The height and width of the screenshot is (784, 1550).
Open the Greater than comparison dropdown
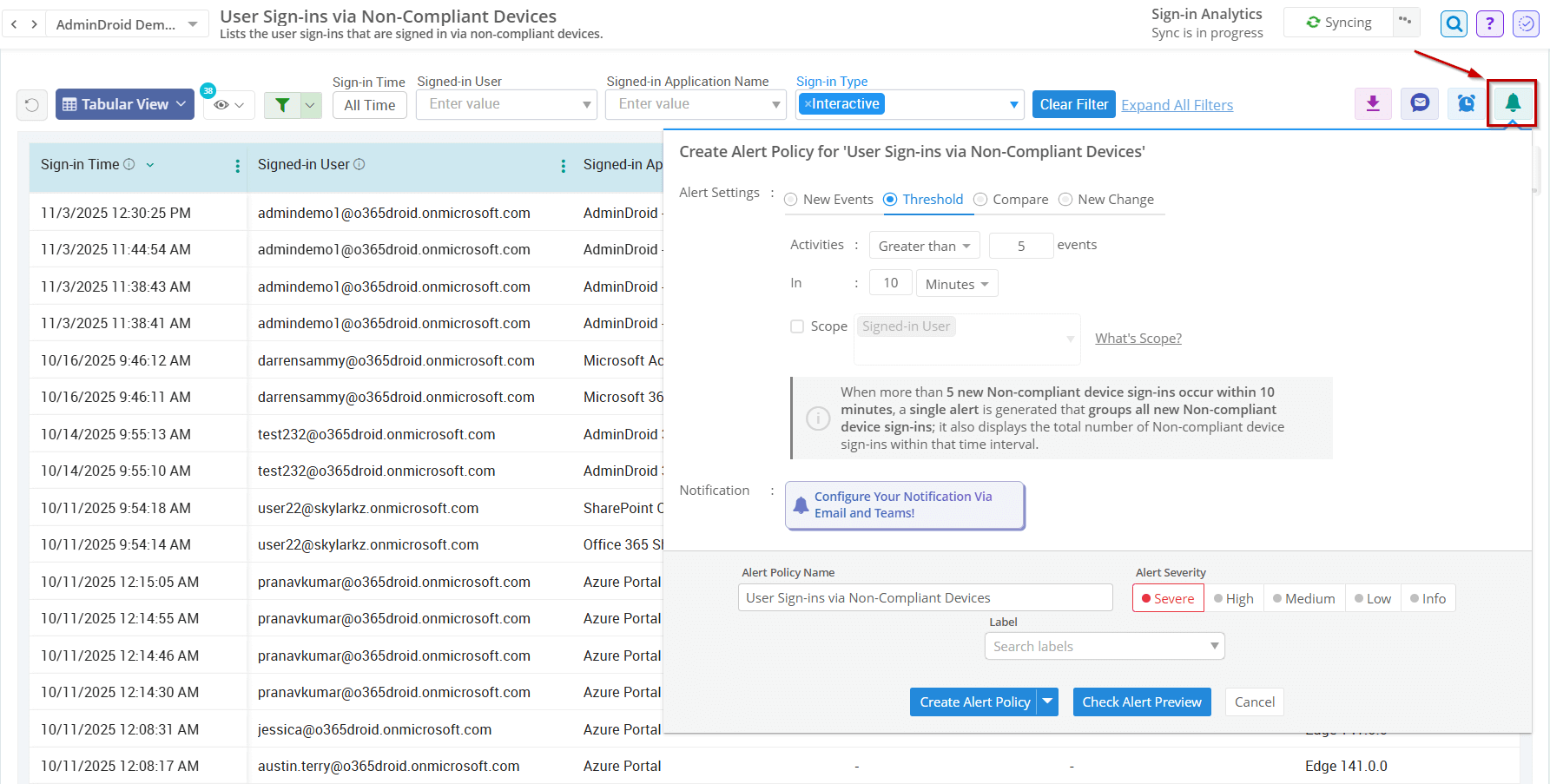point(924,245)
